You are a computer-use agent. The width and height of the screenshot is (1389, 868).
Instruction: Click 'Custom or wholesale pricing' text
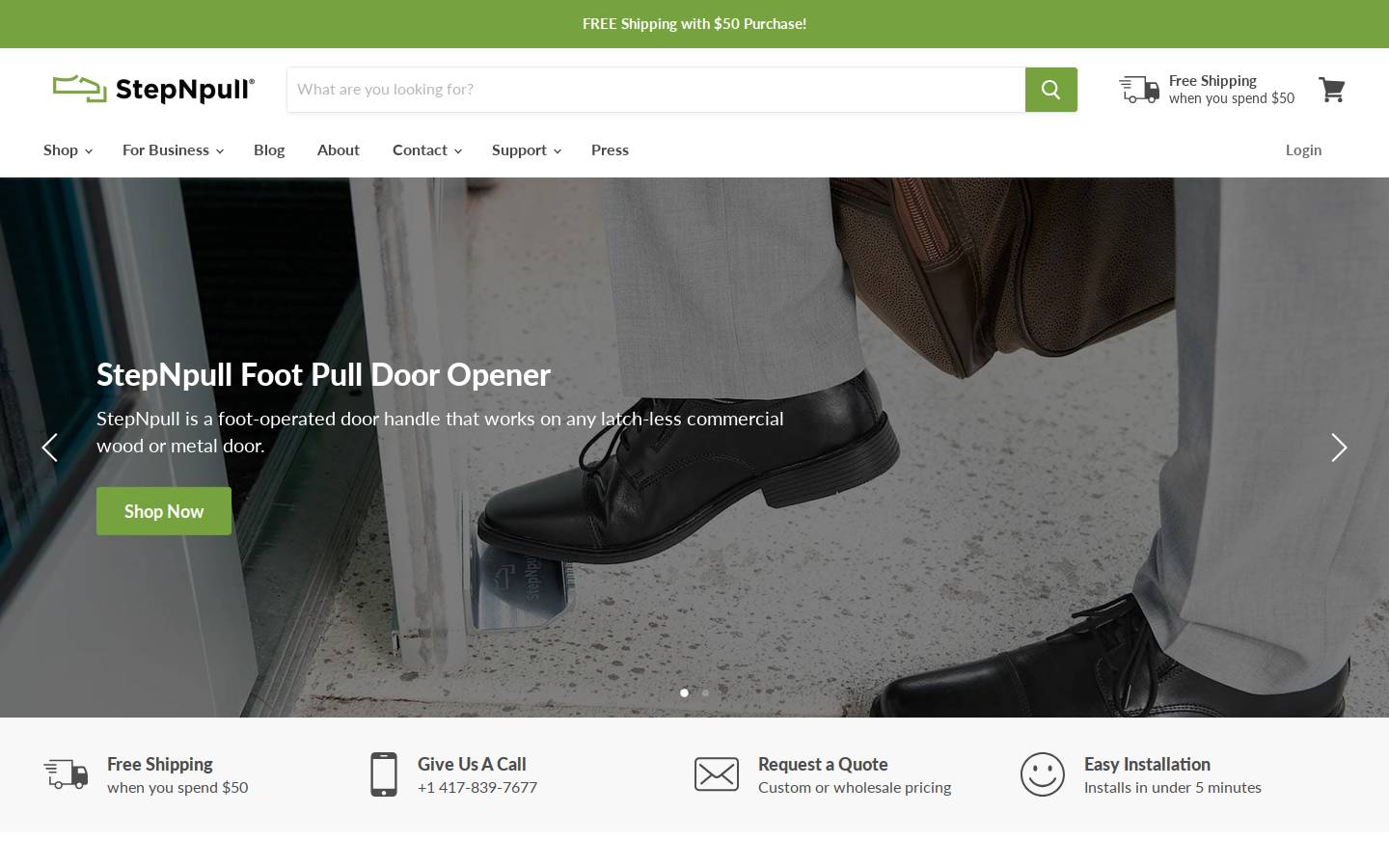[x=855, y=787]
